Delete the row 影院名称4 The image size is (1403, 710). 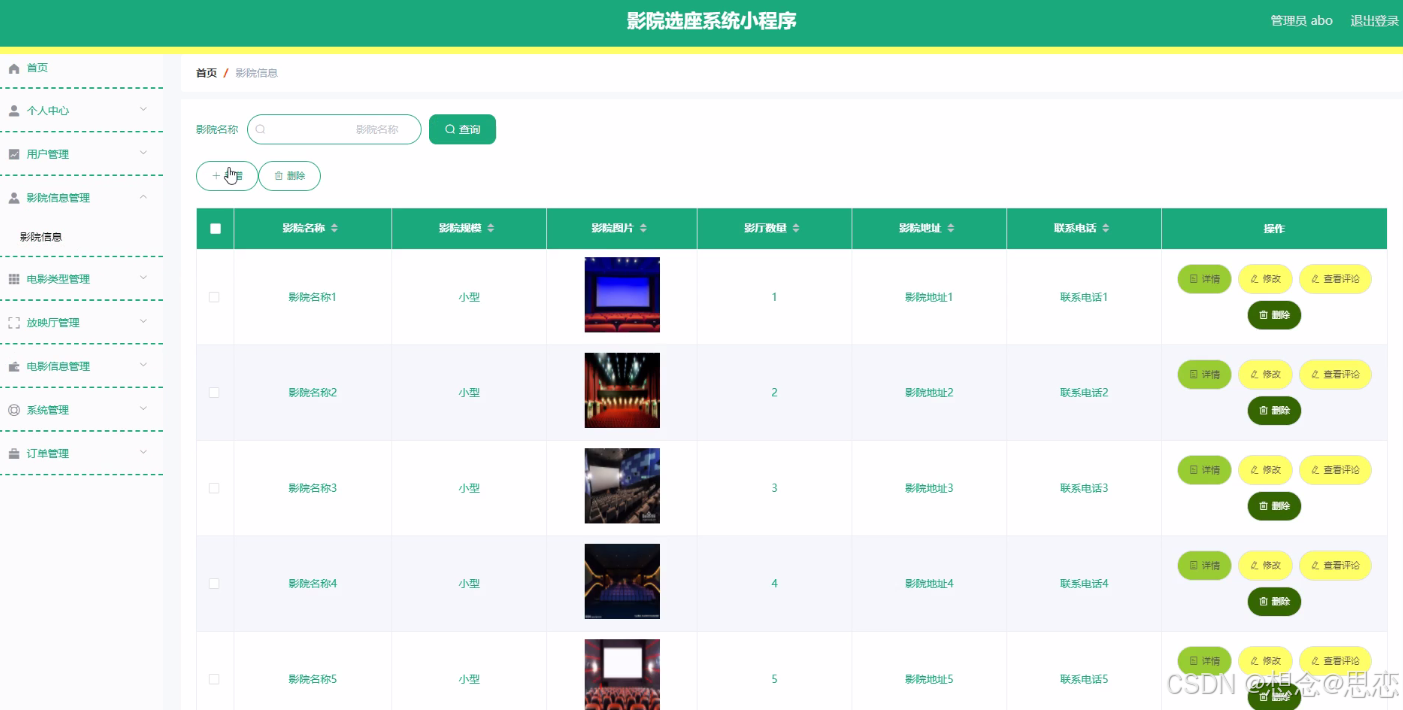(x=1274, y=601)
